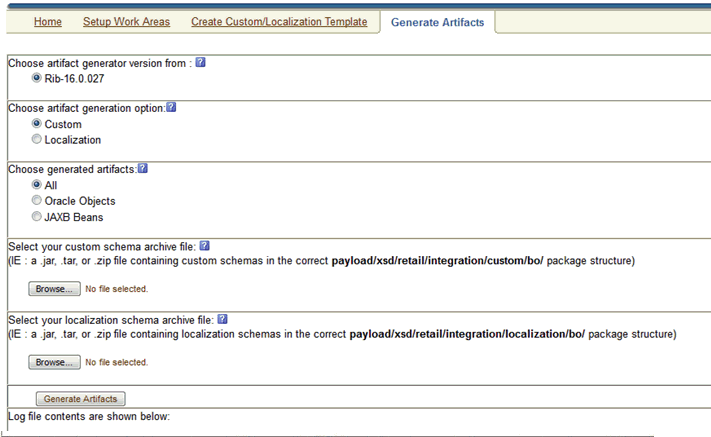Click 'No file selected.' beside localization Browse

point(117,362)
